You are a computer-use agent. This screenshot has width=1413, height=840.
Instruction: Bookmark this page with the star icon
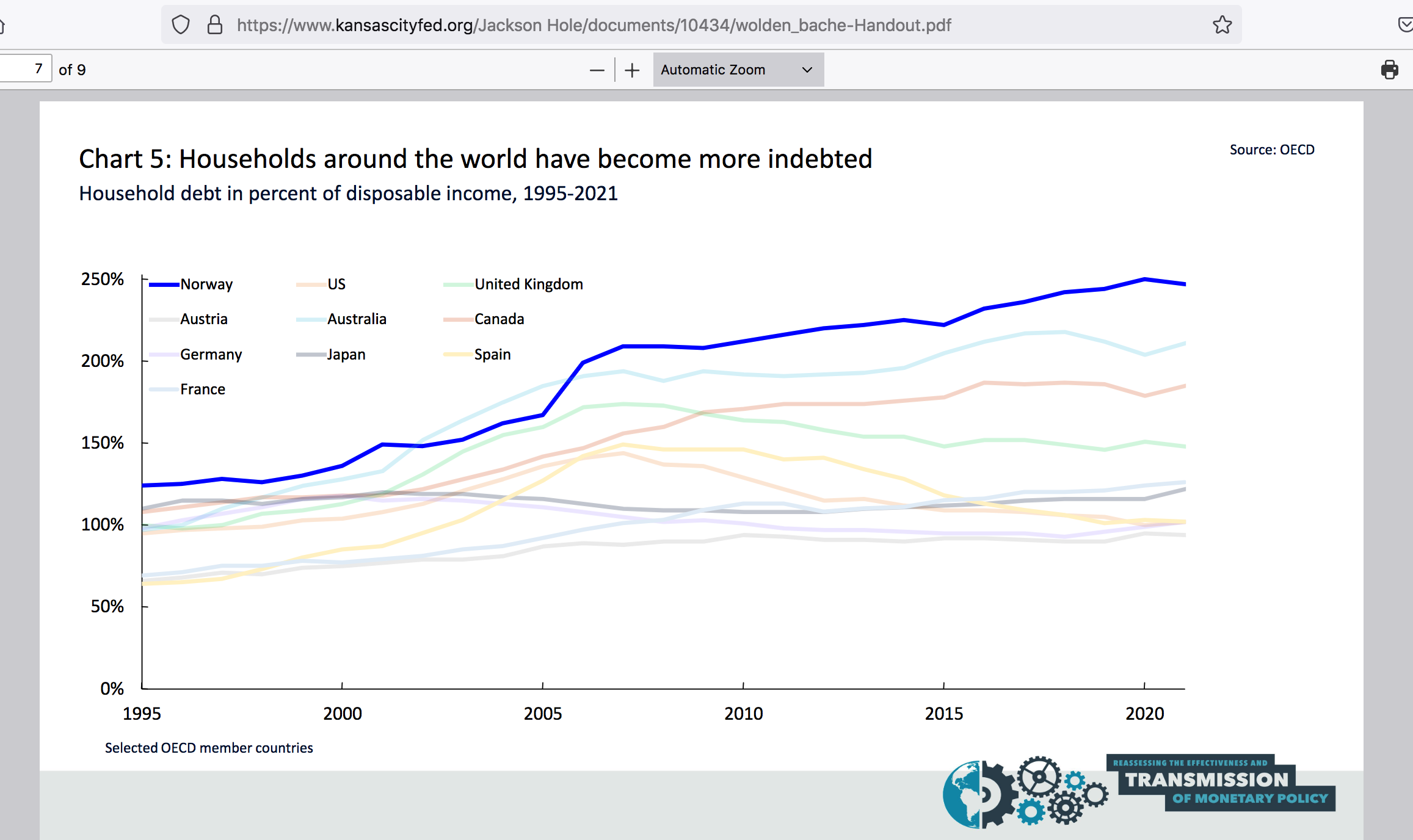[1222, 25]
